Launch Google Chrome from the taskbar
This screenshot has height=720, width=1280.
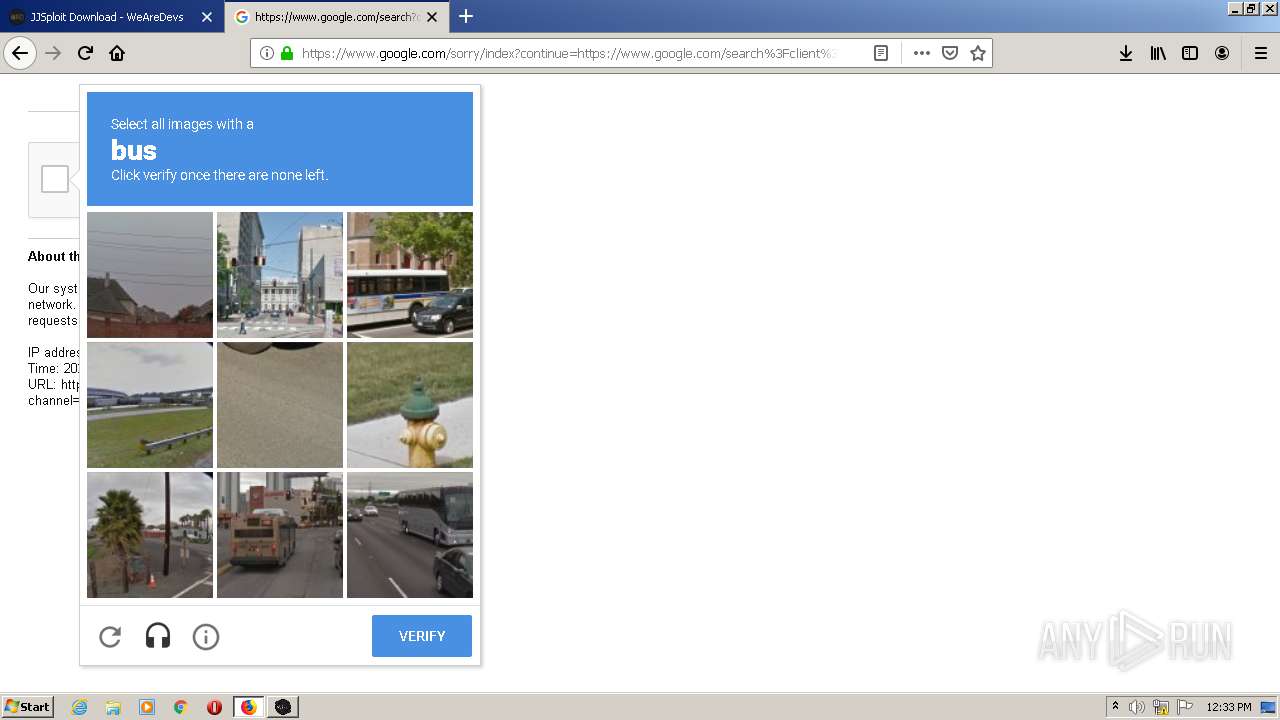pos(181,707)
